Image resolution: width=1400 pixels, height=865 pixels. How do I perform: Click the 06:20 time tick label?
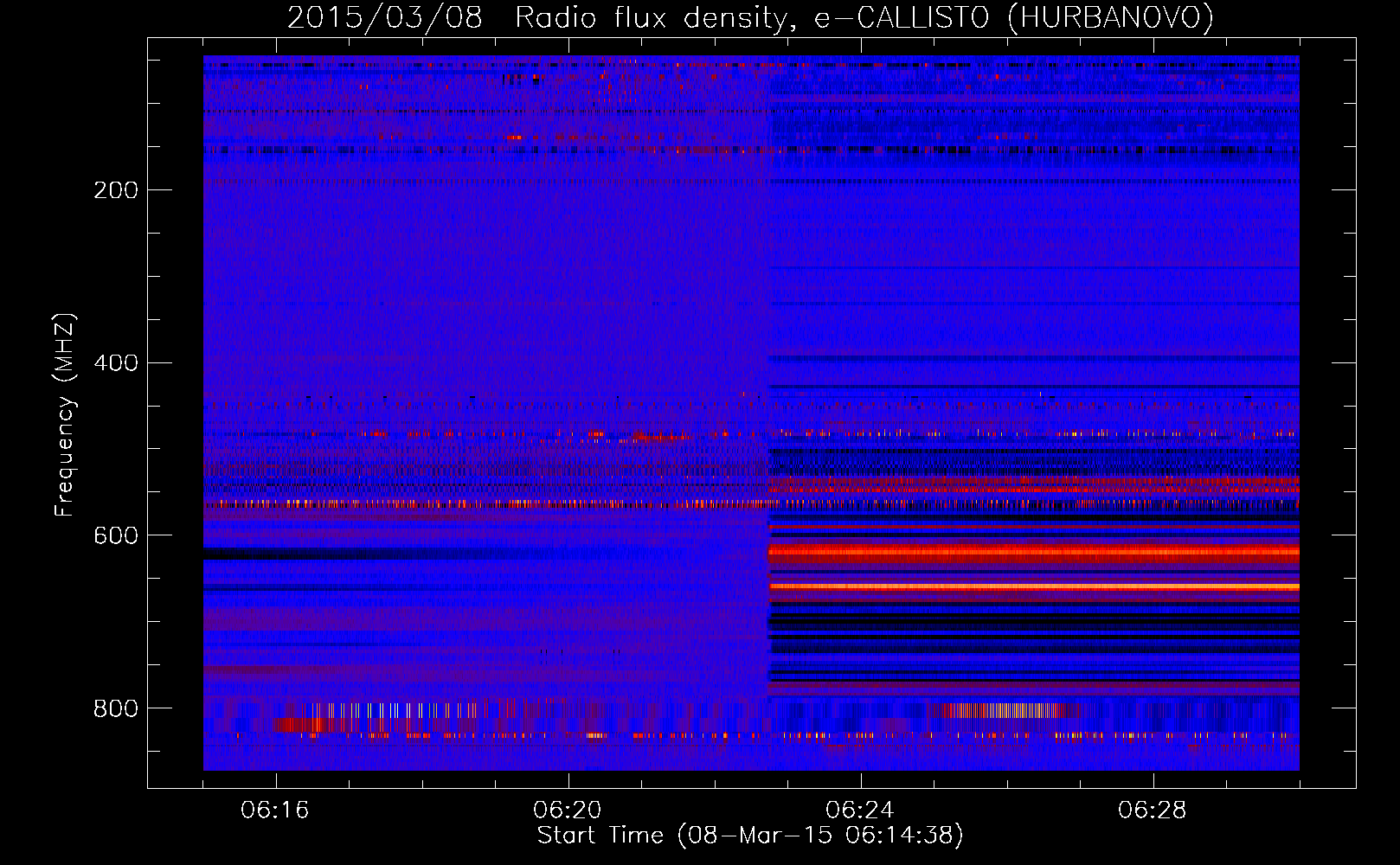coord(568,811)
